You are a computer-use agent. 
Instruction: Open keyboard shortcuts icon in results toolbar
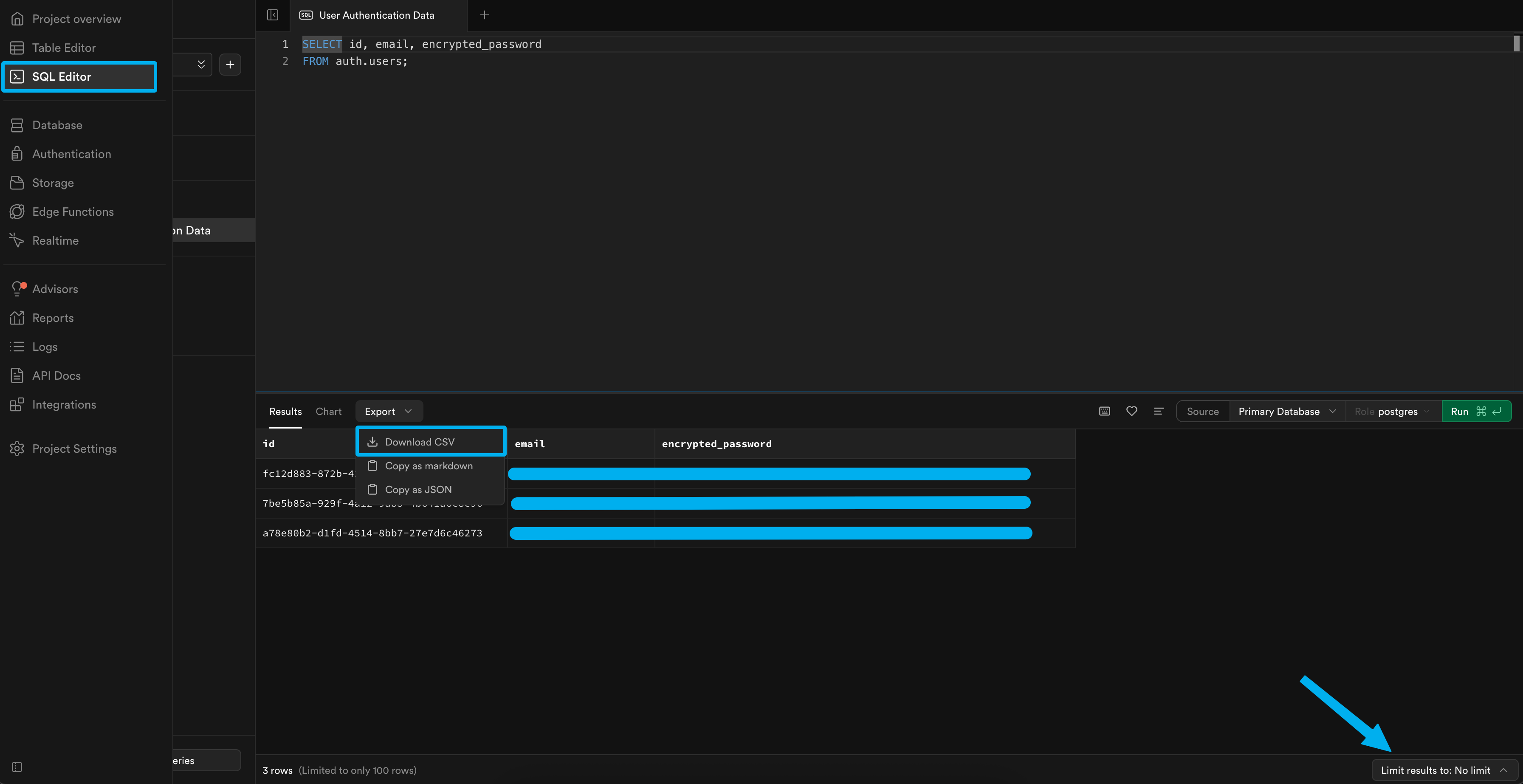(x=1104, y=412)
